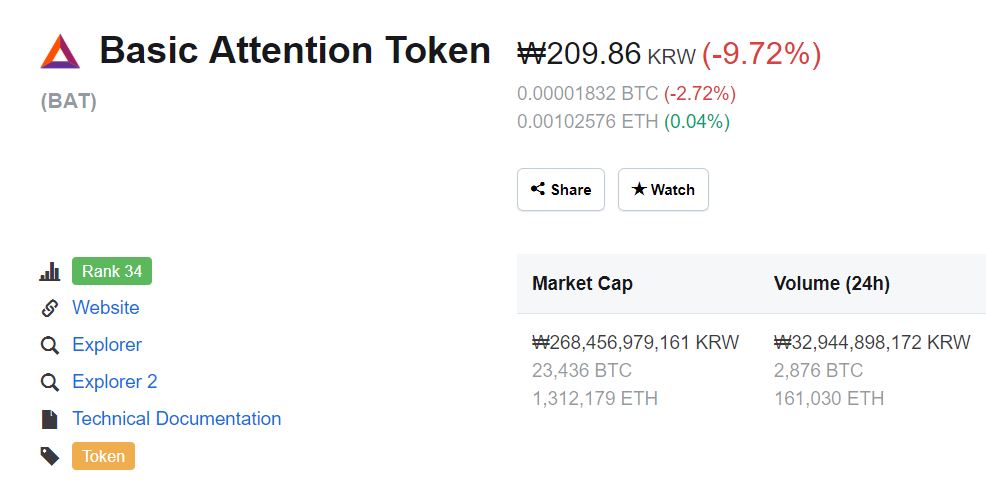
Task: Select the green Rank 34 badge
Action: [x=112, y=271]
